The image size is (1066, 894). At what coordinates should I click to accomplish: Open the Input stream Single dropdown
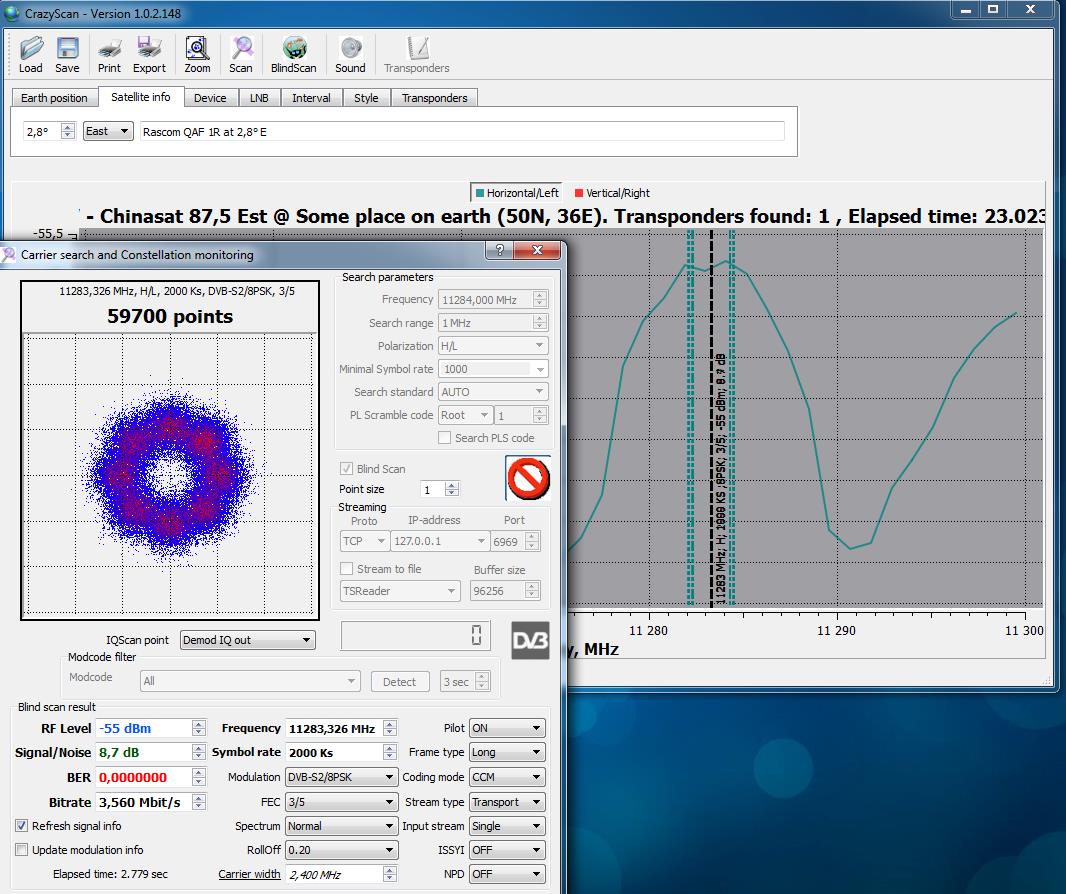[x=507, y=826]
